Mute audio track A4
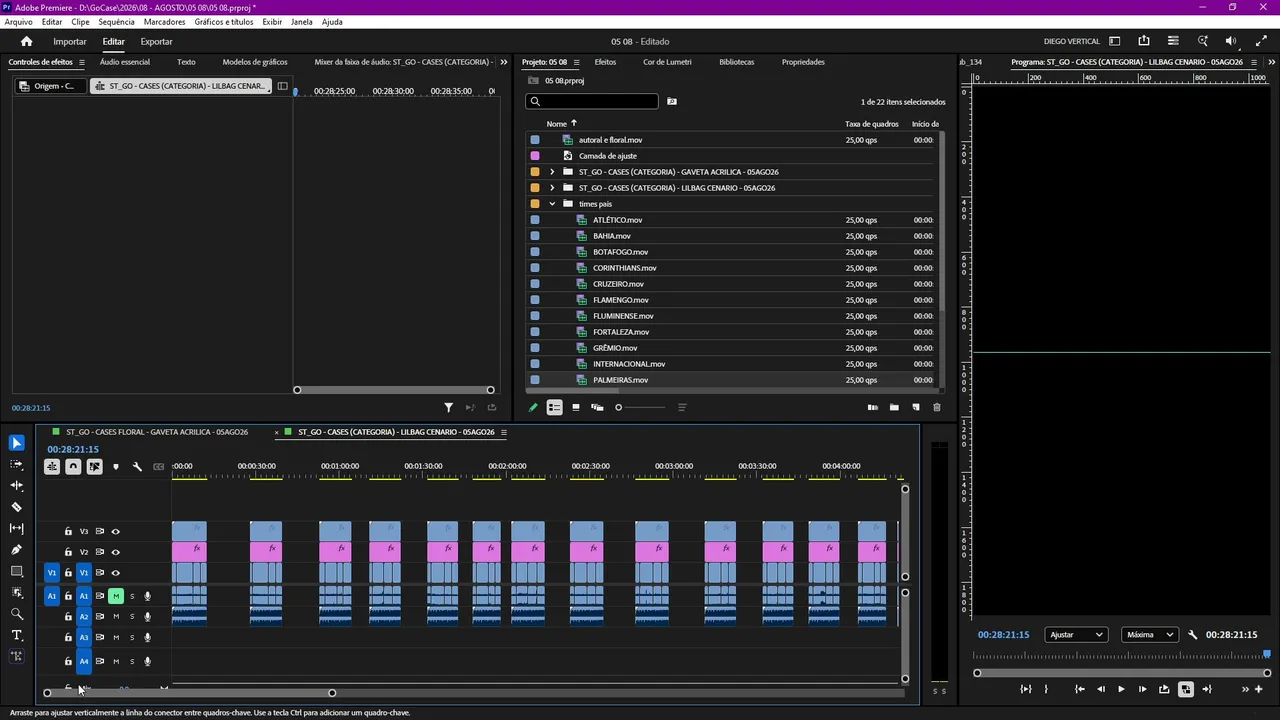The image size is (1280, 720). coord(116,661)
